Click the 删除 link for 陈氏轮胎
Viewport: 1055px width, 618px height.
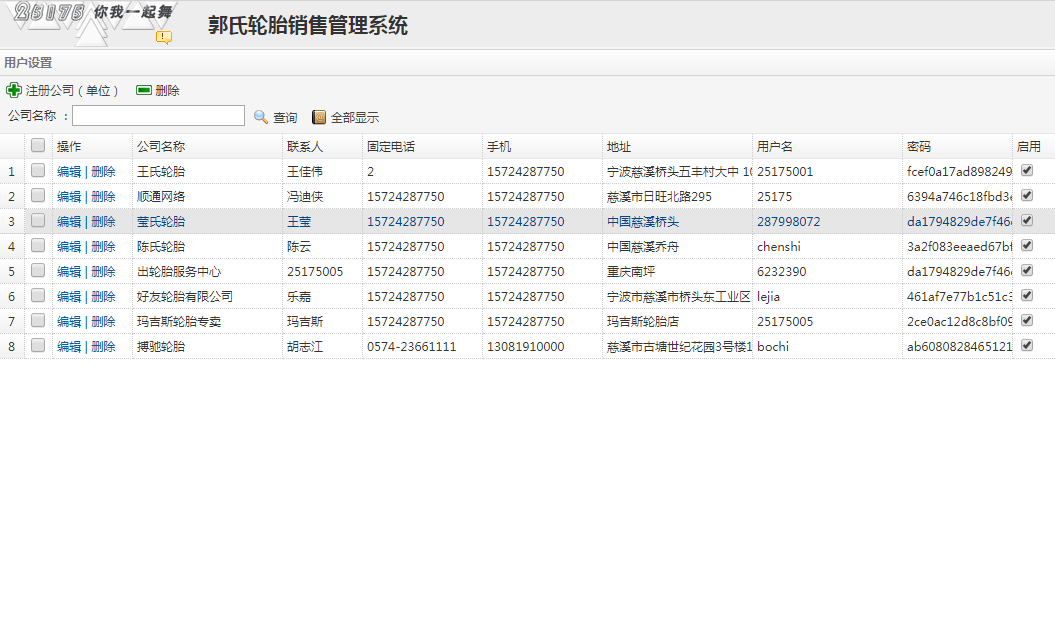(x=103, y=247)
